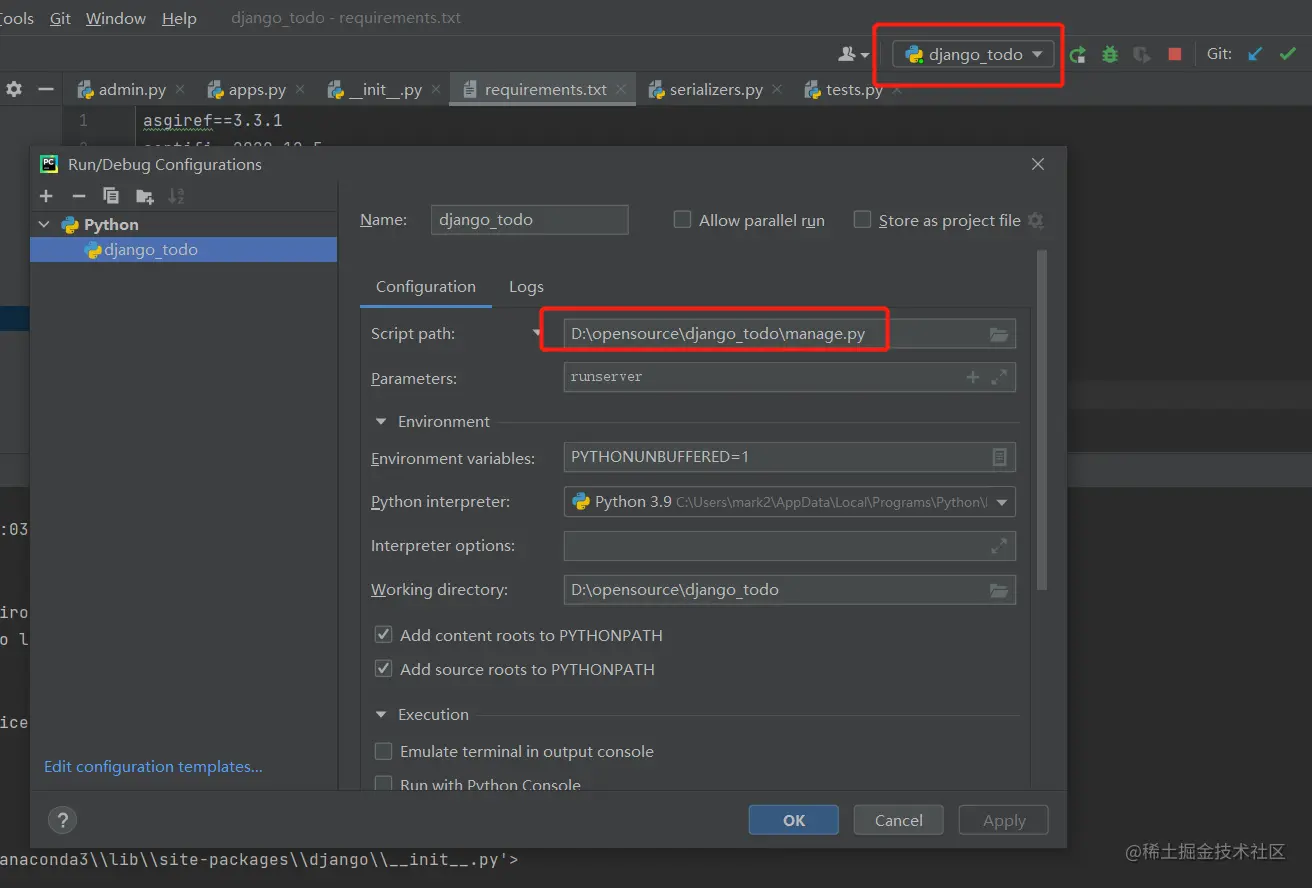Switch to tests.py editor tab
This screenshot has height=888, width=1312.
(x=854, y=89)
